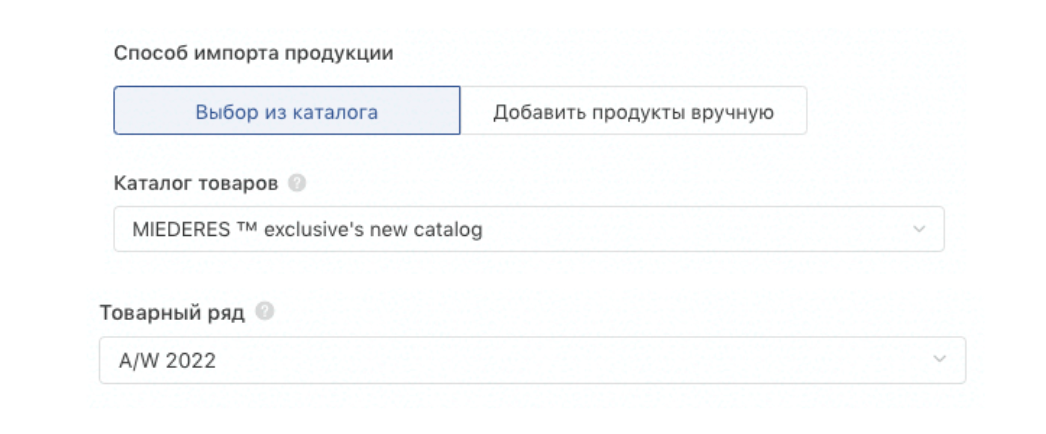1046x434 pixels.
Task: Expand MIEDERES exclusive's new catalog selector
Action: pos(529,229)
